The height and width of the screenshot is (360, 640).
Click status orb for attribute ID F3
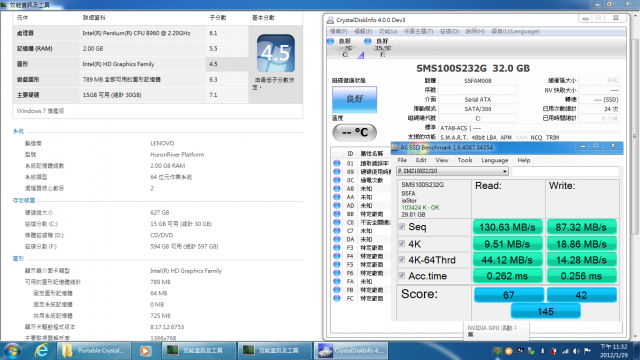point(337,248)
